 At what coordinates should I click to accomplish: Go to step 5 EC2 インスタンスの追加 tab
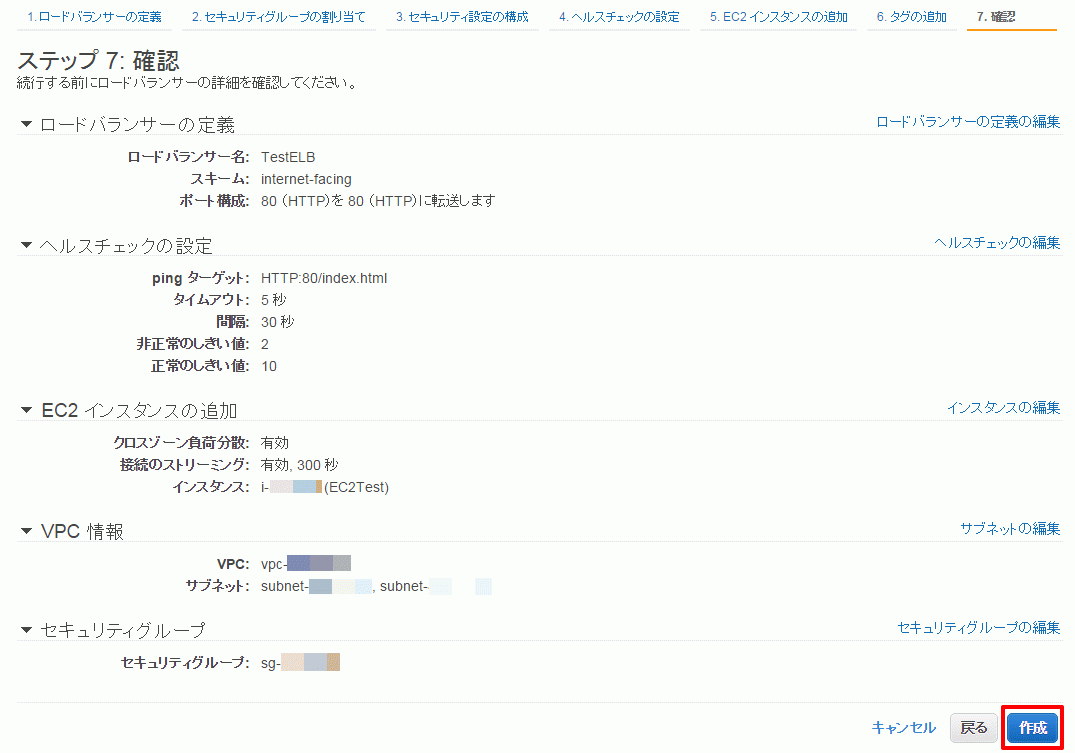coord(778,16)
